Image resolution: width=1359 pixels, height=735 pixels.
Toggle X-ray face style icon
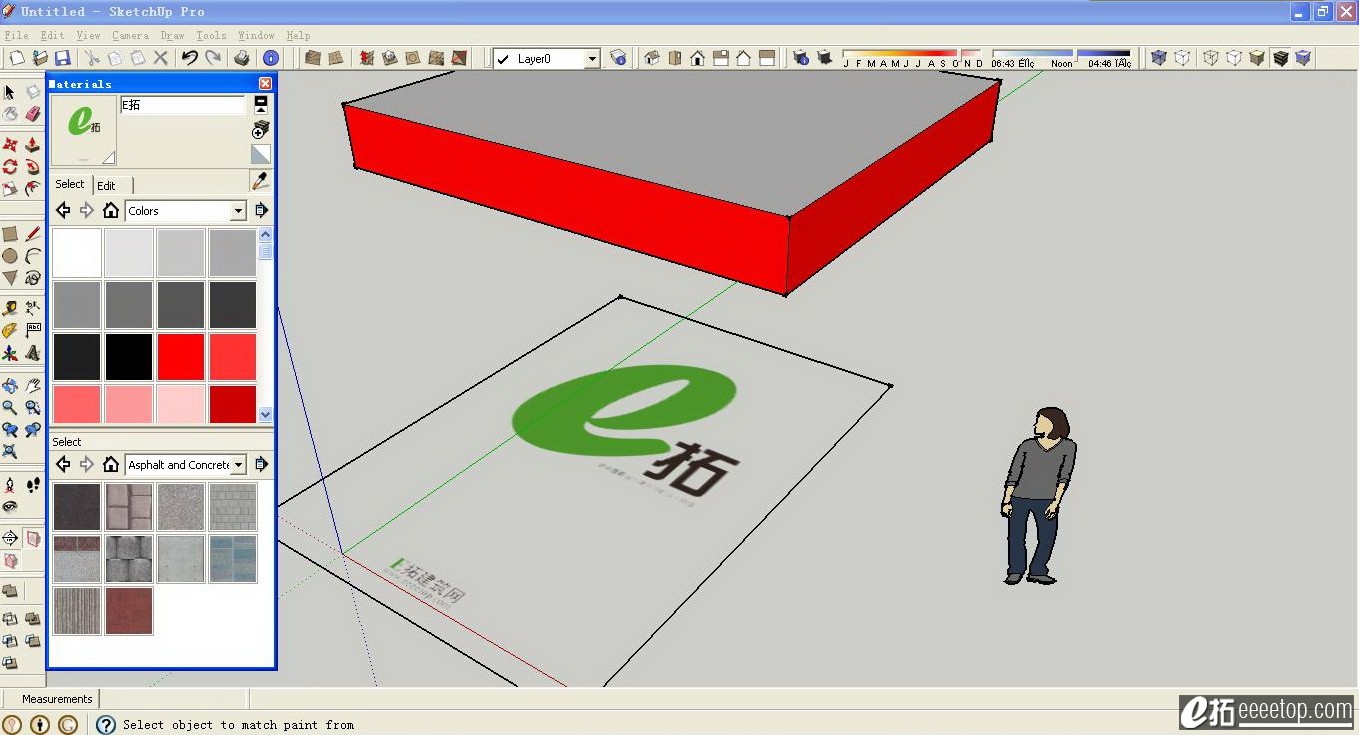pos(1159,58)
